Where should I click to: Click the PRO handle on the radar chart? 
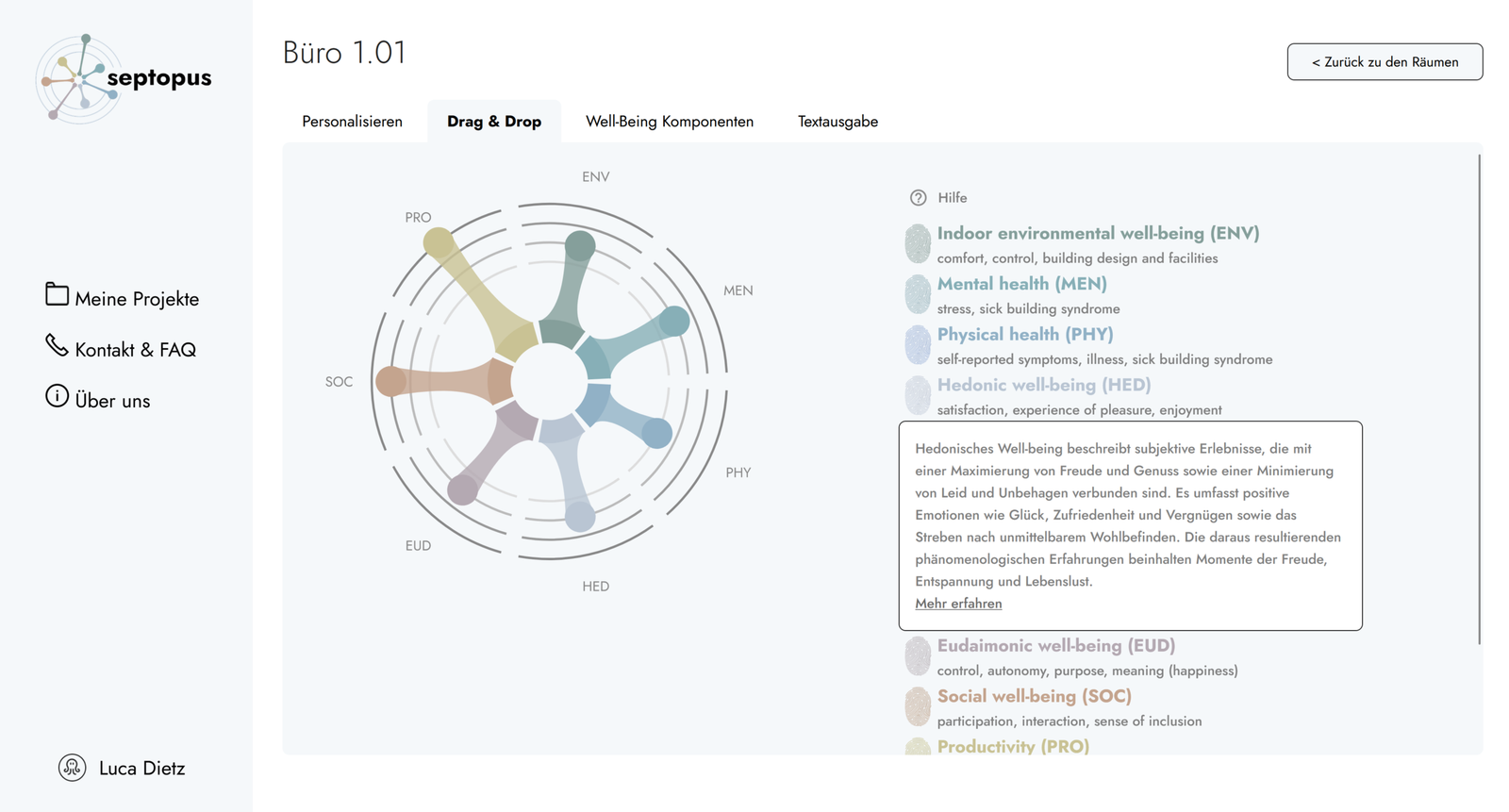(x=439, y=244)
